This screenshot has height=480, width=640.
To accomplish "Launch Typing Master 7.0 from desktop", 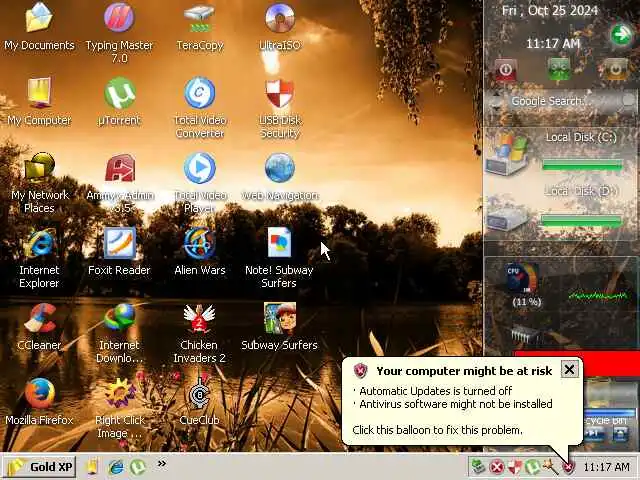I will [119, 18].
